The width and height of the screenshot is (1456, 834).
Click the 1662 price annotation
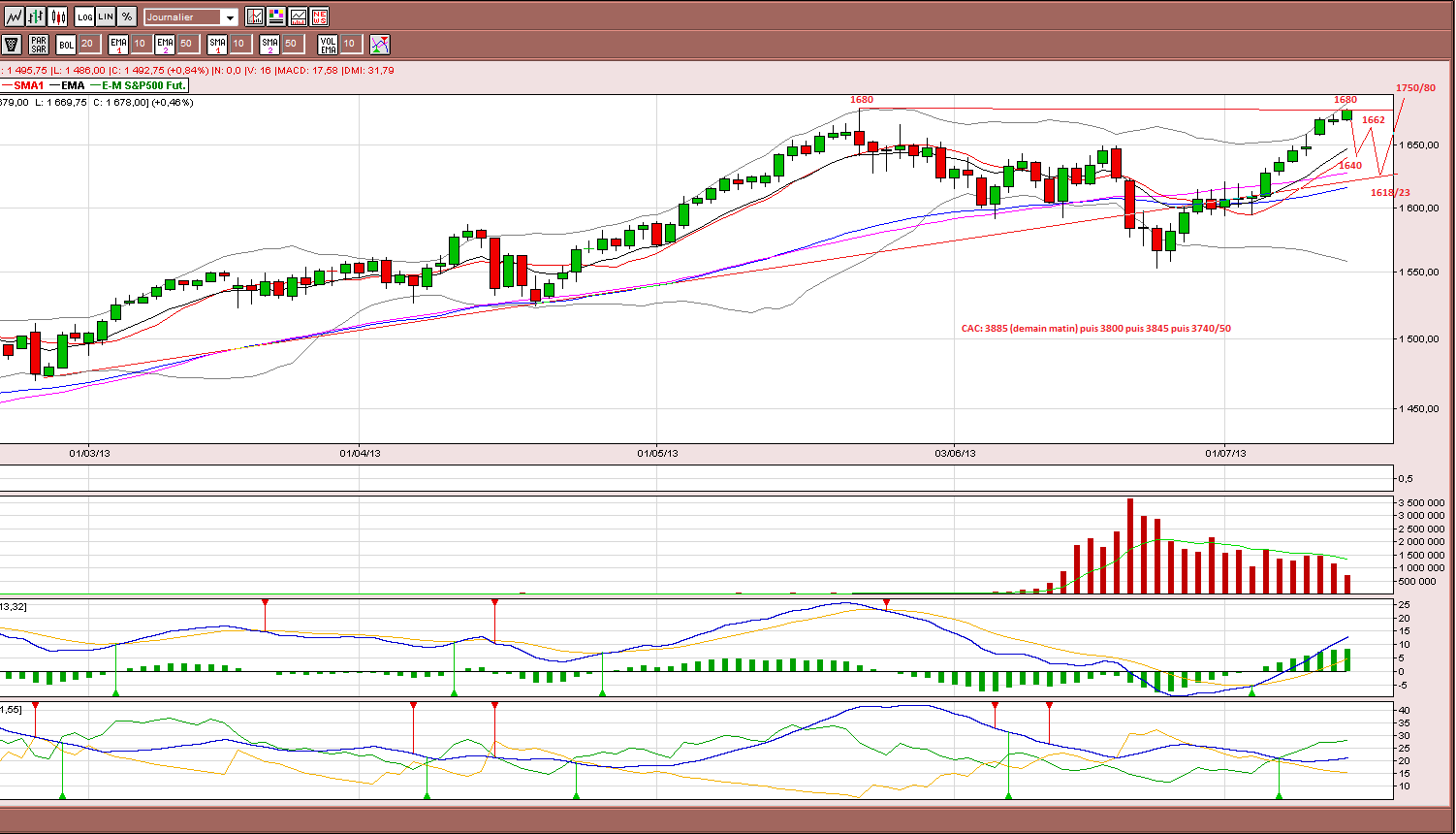[x=1374, y=120]
